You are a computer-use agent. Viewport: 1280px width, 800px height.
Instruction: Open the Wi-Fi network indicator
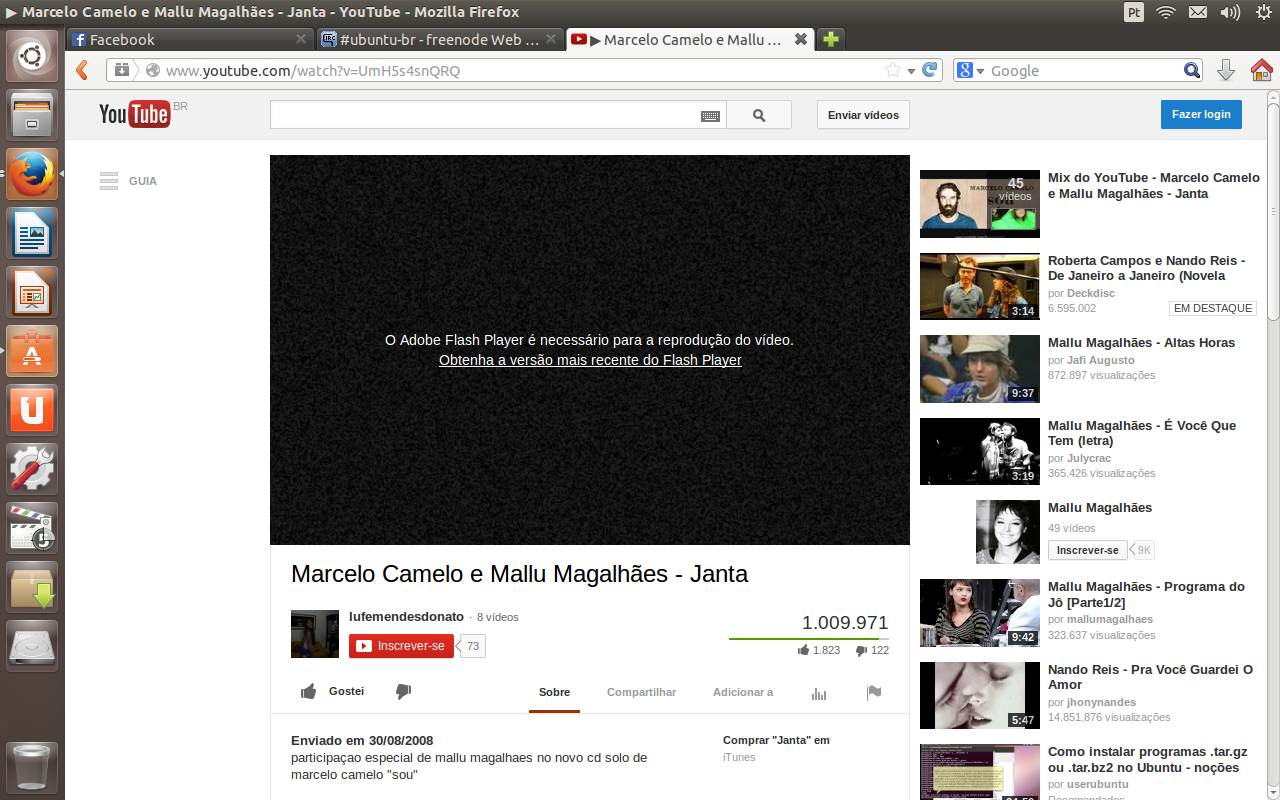pos(1165,12)
